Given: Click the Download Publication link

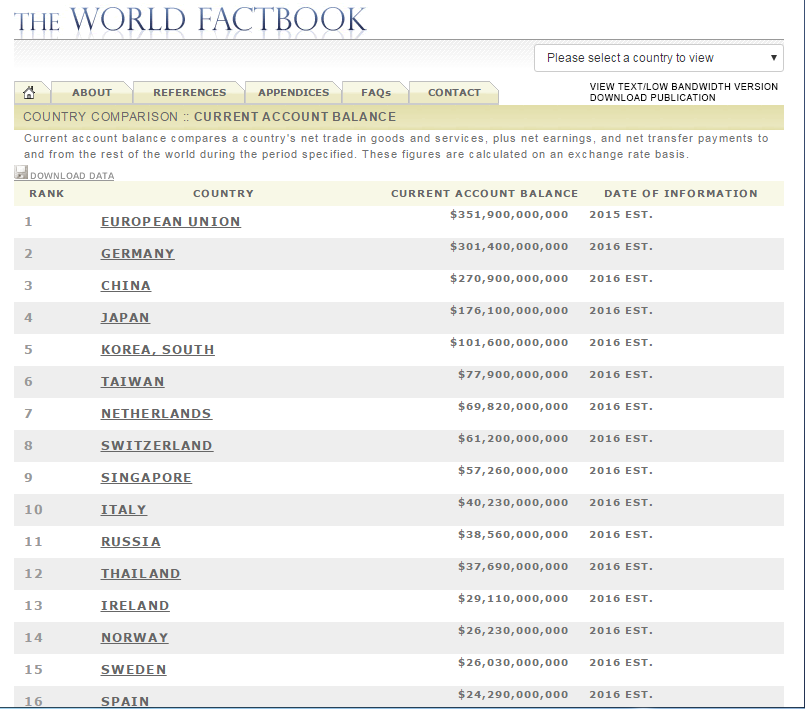Looking at the screenshot, I should pos(652,98).
